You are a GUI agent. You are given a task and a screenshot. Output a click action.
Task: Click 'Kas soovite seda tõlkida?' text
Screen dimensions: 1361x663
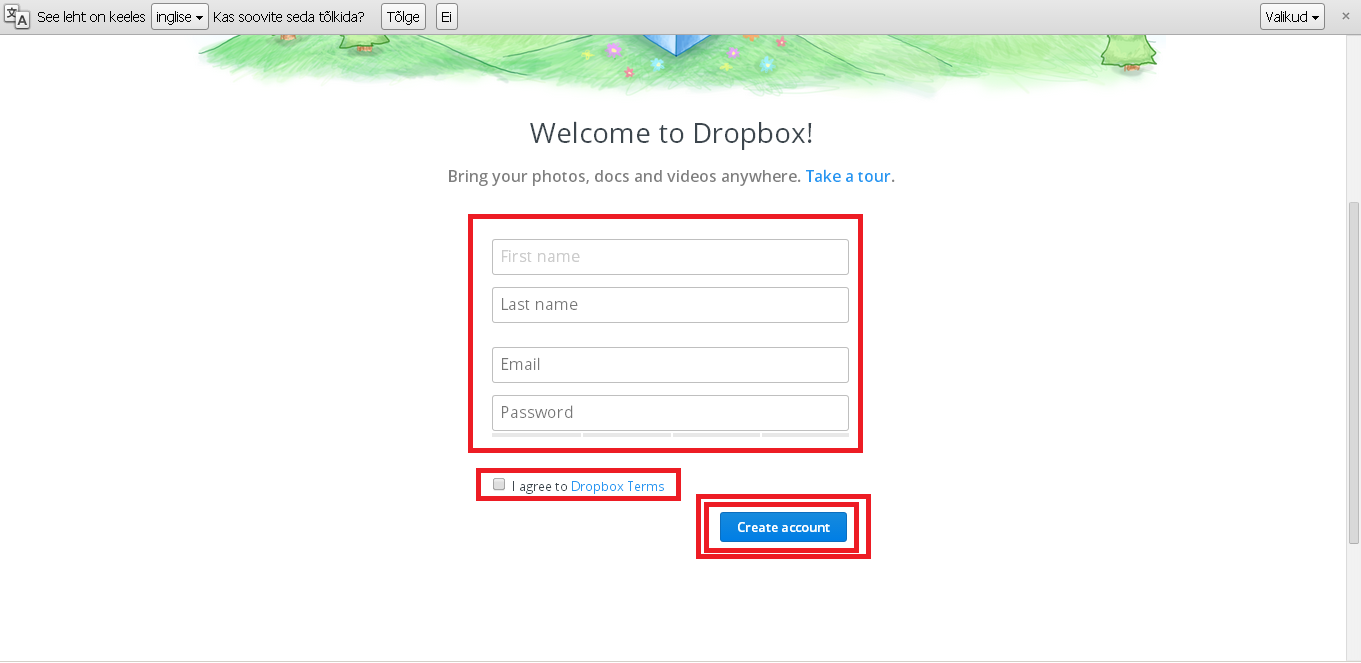[x=289, y=17]
